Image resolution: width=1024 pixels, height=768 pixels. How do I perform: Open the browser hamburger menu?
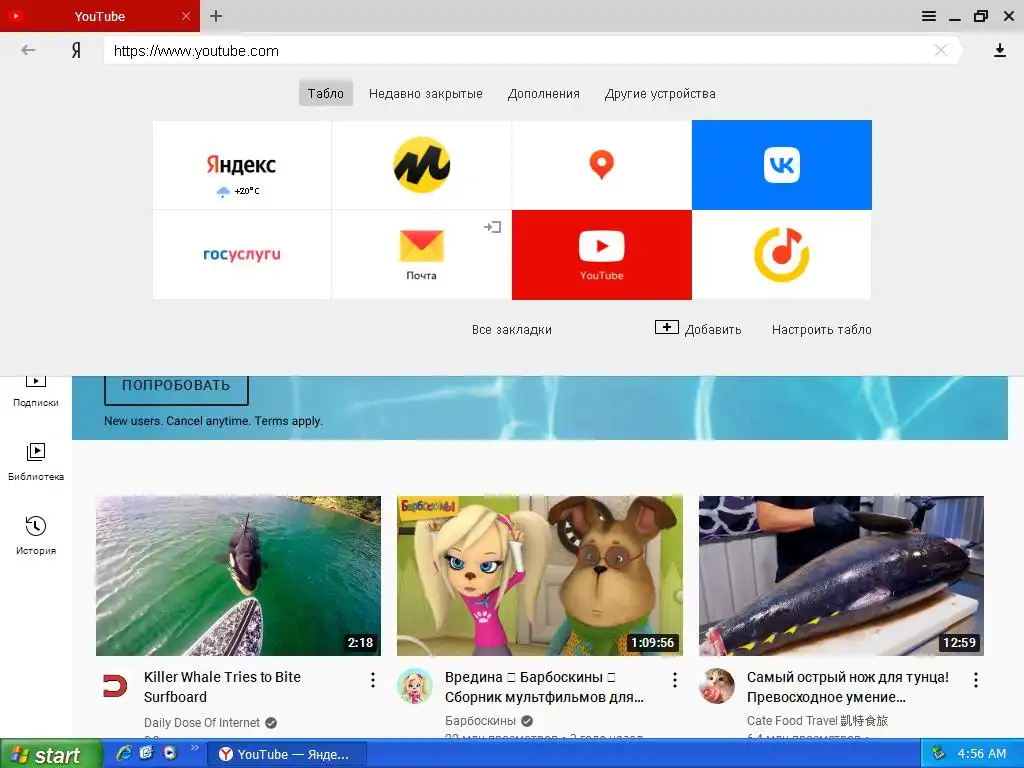click(929, 16)
